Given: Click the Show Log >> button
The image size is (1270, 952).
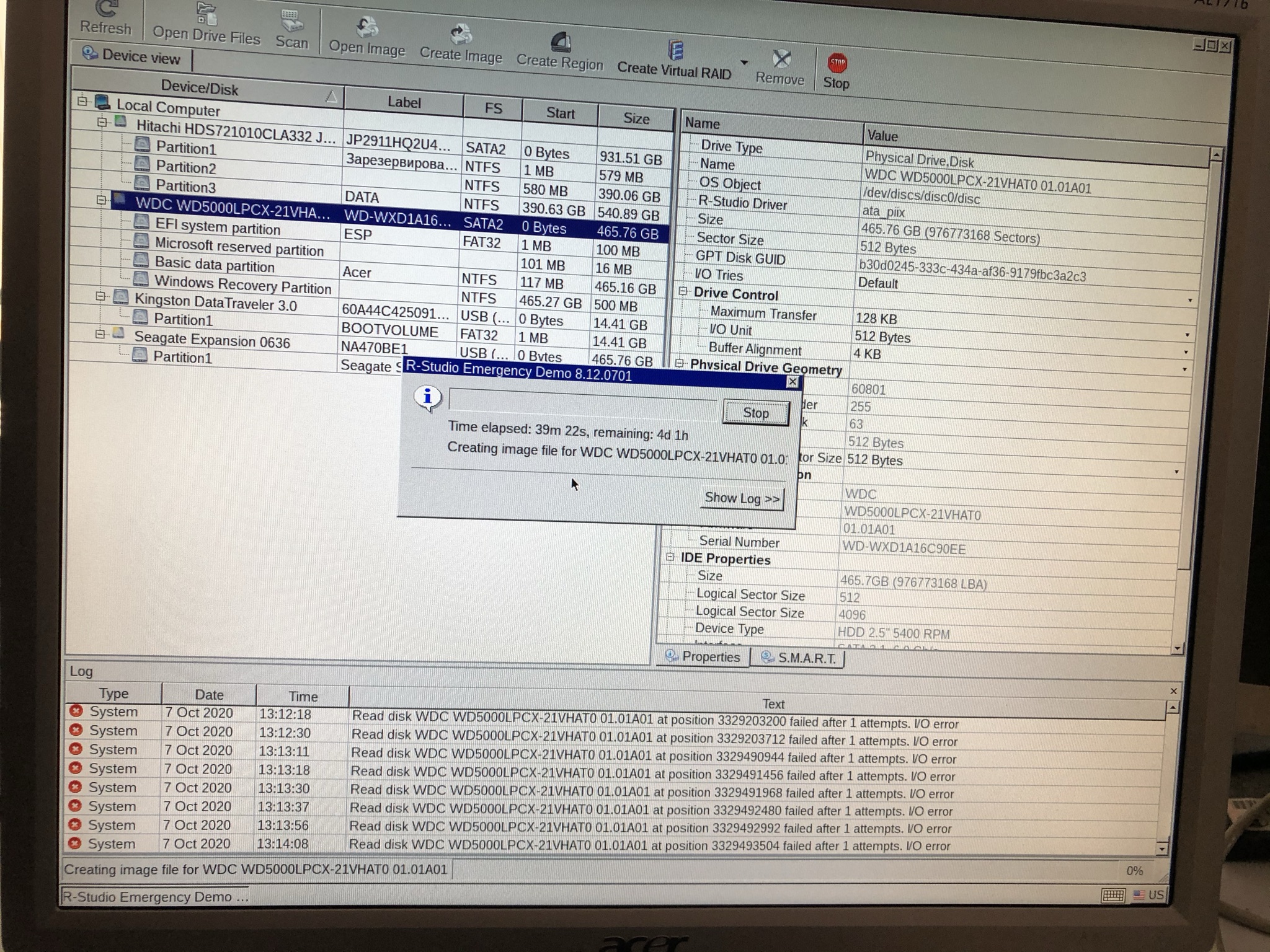Looking at the screenshot, I should [x=742, y=498].
